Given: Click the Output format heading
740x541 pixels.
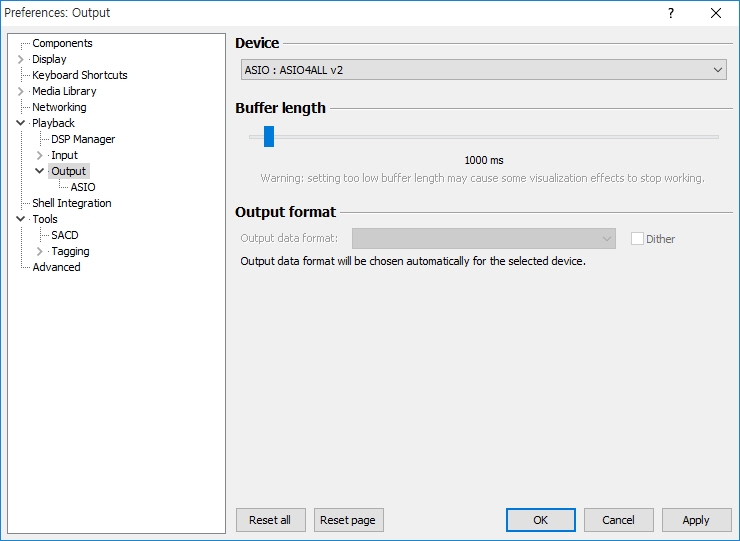Looking at the screenshot, I should (286, 211).
